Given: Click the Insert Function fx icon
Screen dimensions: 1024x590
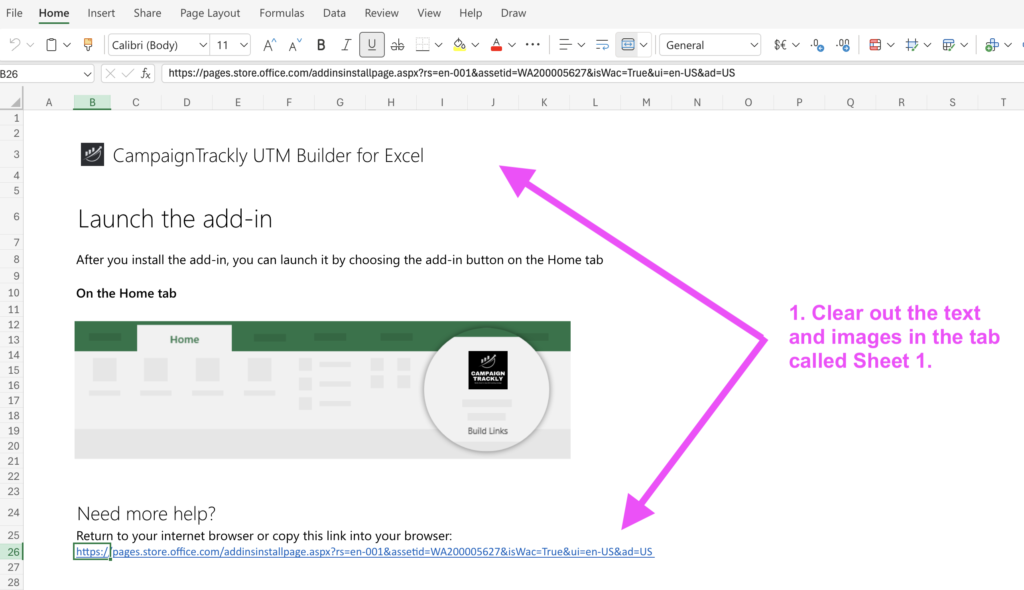Looking at the screenshot, I should [146, 74].
